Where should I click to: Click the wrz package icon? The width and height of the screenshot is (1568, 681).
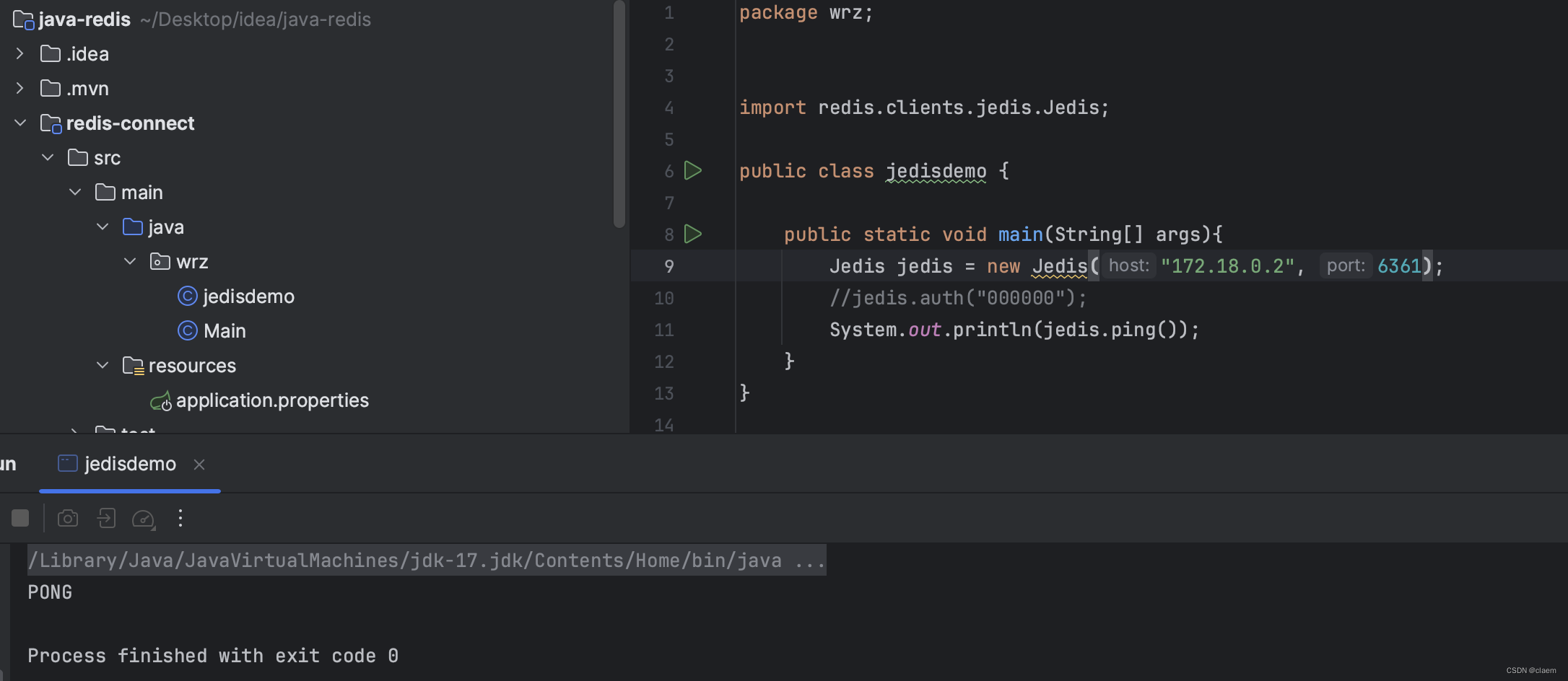(160, 262)
